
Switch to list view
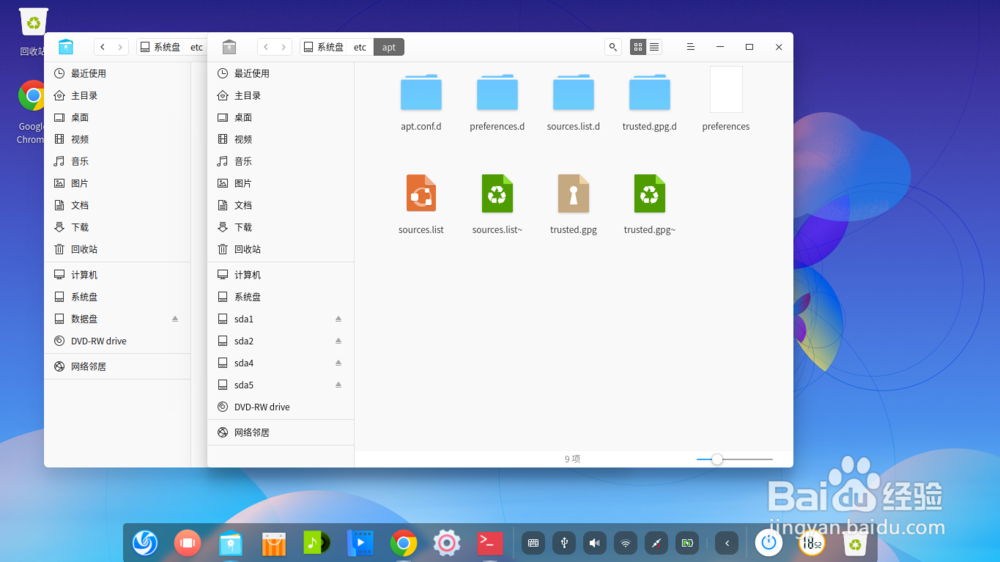tap(654, 47)
